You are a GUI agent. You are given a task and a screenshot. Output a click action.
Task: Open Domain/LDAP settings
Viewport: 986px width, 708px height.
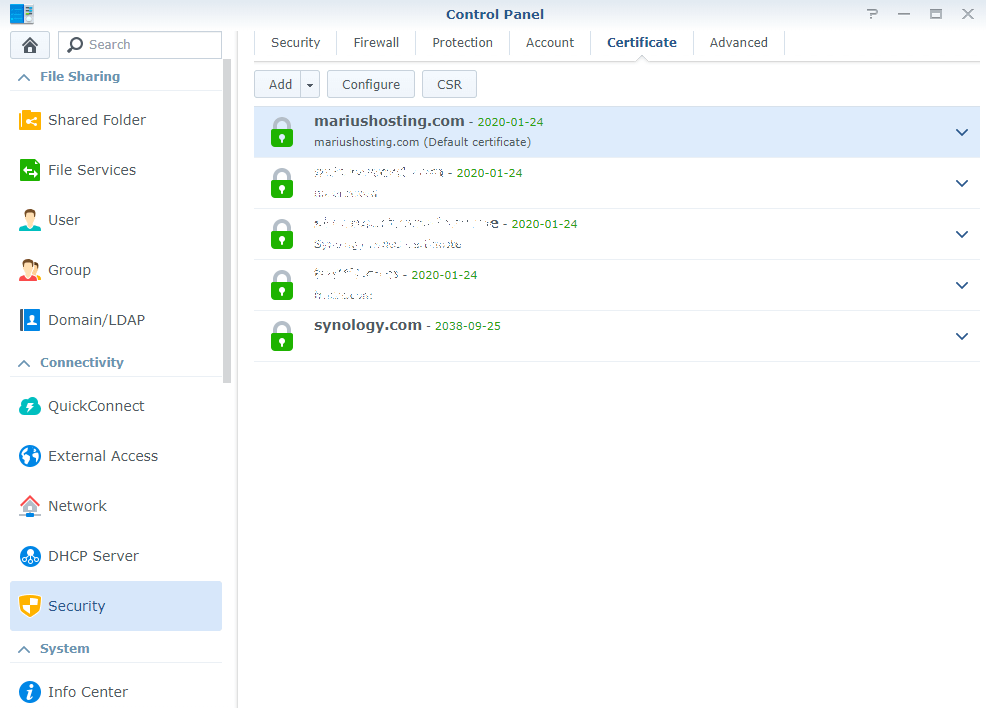(116, 319)
